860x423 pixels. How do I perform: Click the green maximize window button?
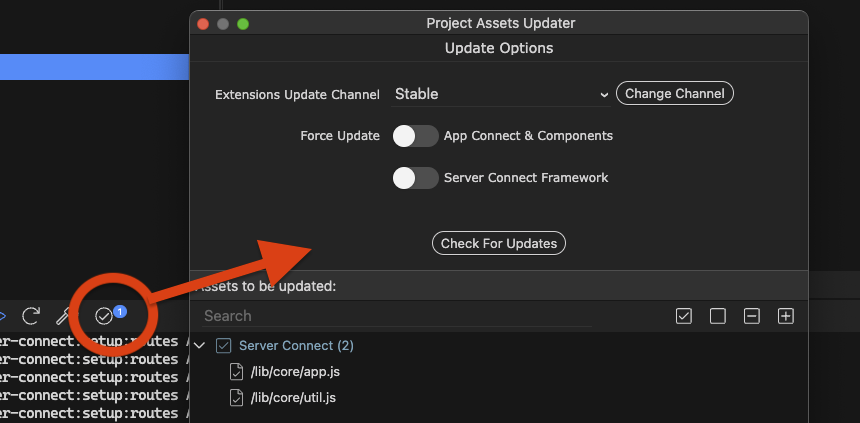pyautogui.click(x=242, y=24)
